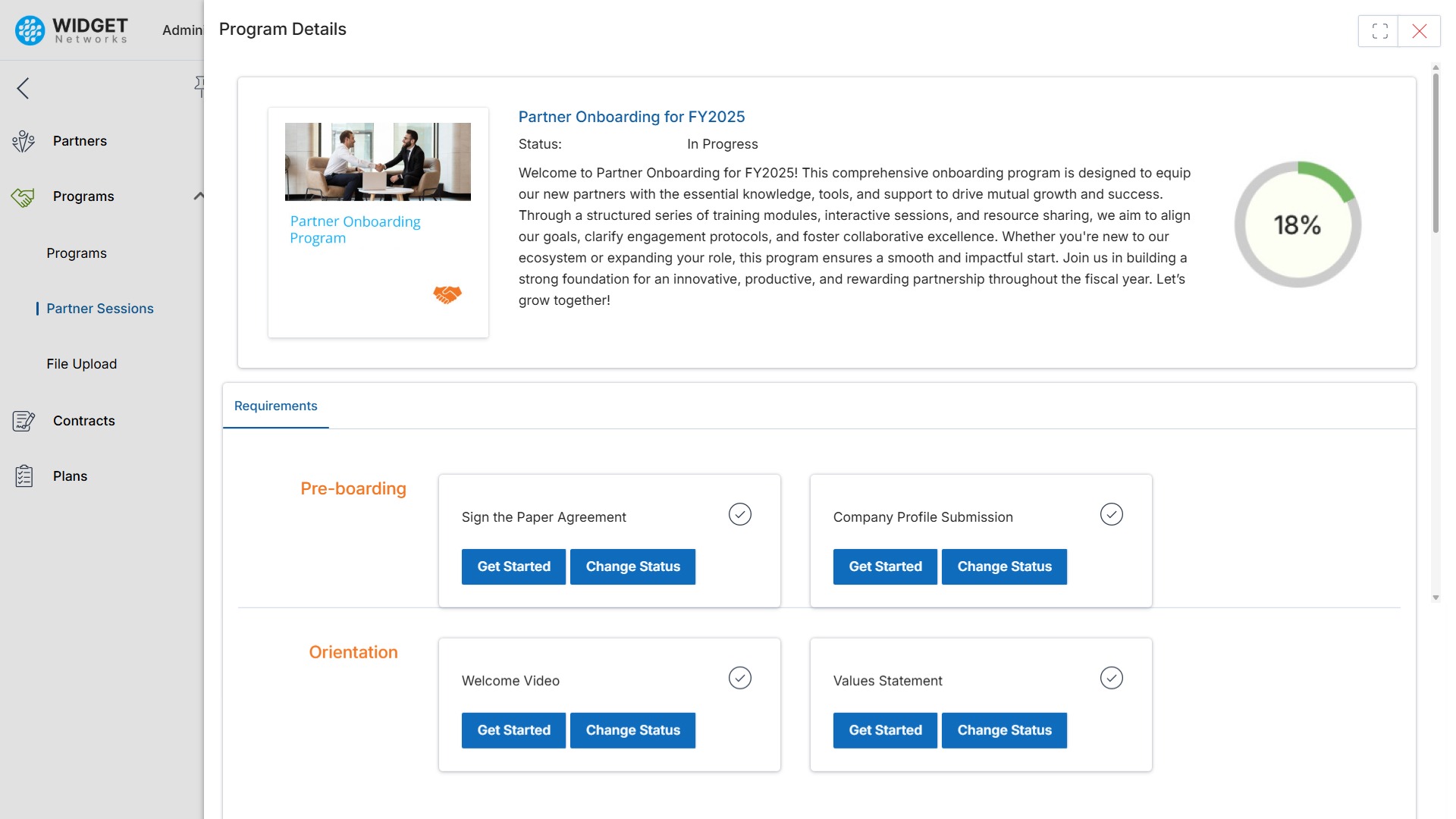Open Plans via its clipboard icon
1456x819 pixels.
24,476
